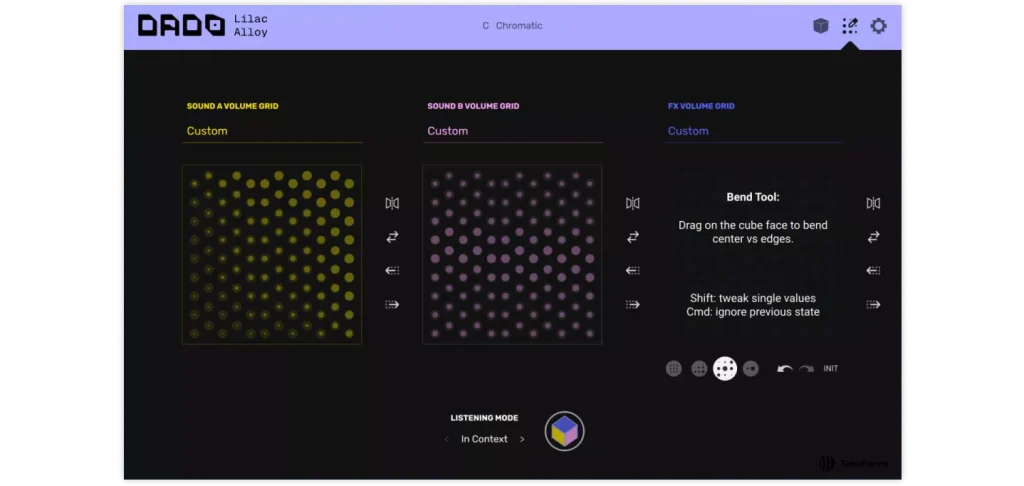Click the 'Shift: tweak single values' hint
This screenshot has width=1024, height=486.
point(753,298)
